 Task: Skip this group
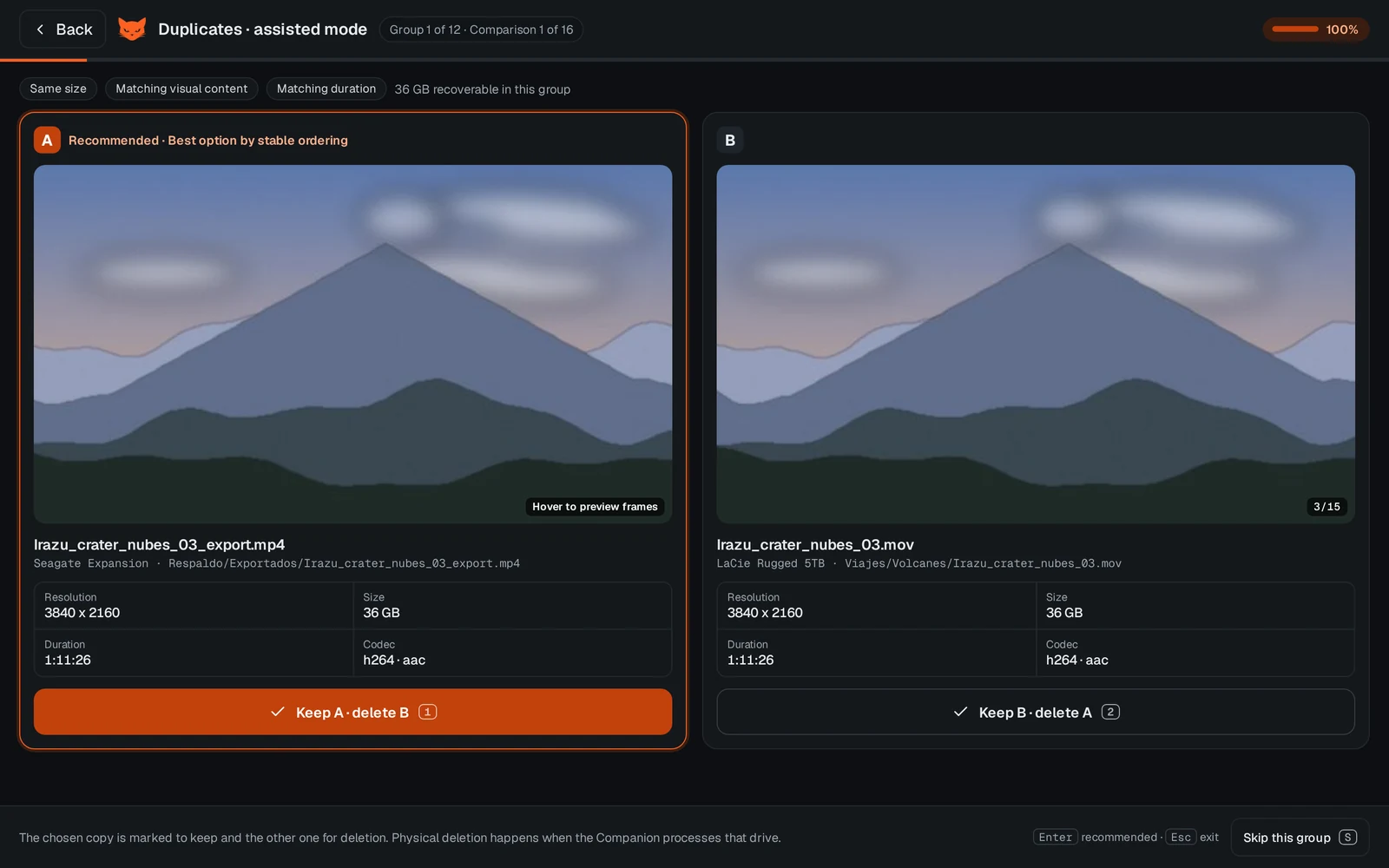tap(1300, 838)
